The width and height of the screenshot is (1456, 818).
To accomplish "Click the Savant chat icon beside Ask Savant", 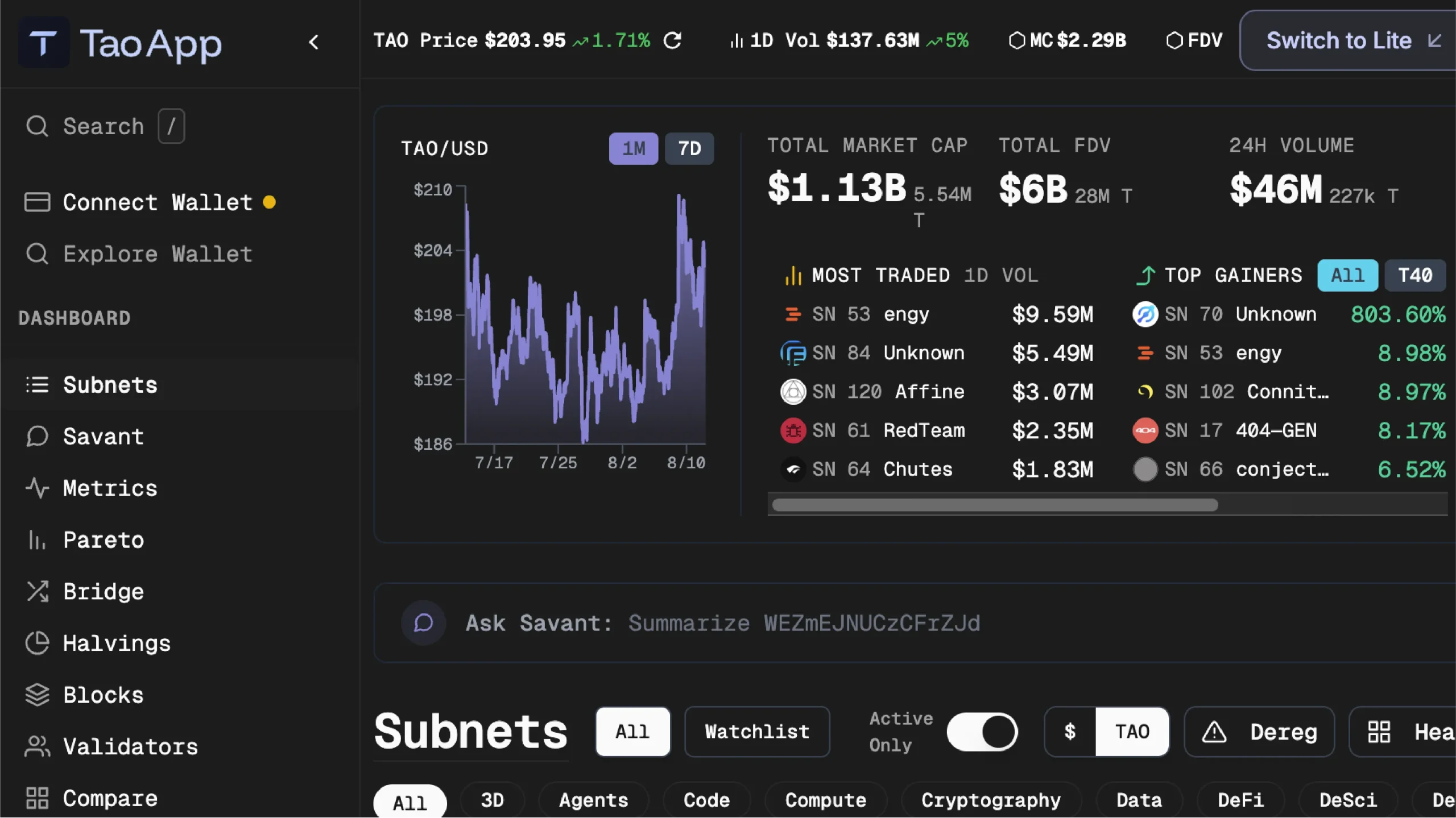I will tap(423, 623).
